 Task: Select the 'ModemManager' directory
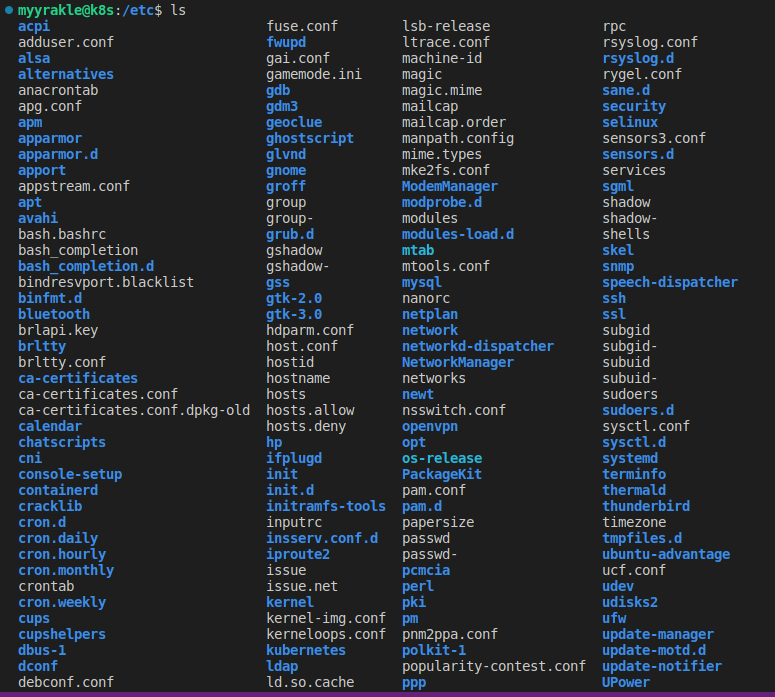pyautogui.click(x=450, y=186)
